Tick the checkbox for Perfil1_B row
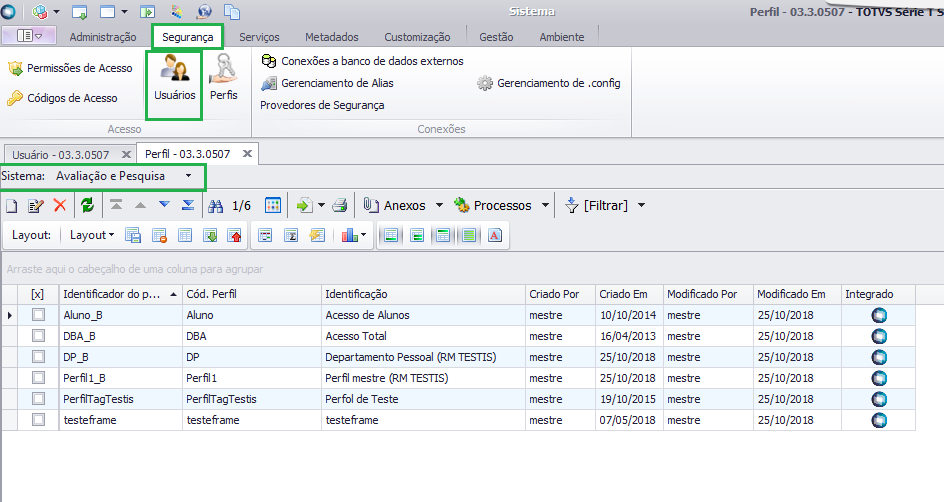 click(x=39, y=378)
